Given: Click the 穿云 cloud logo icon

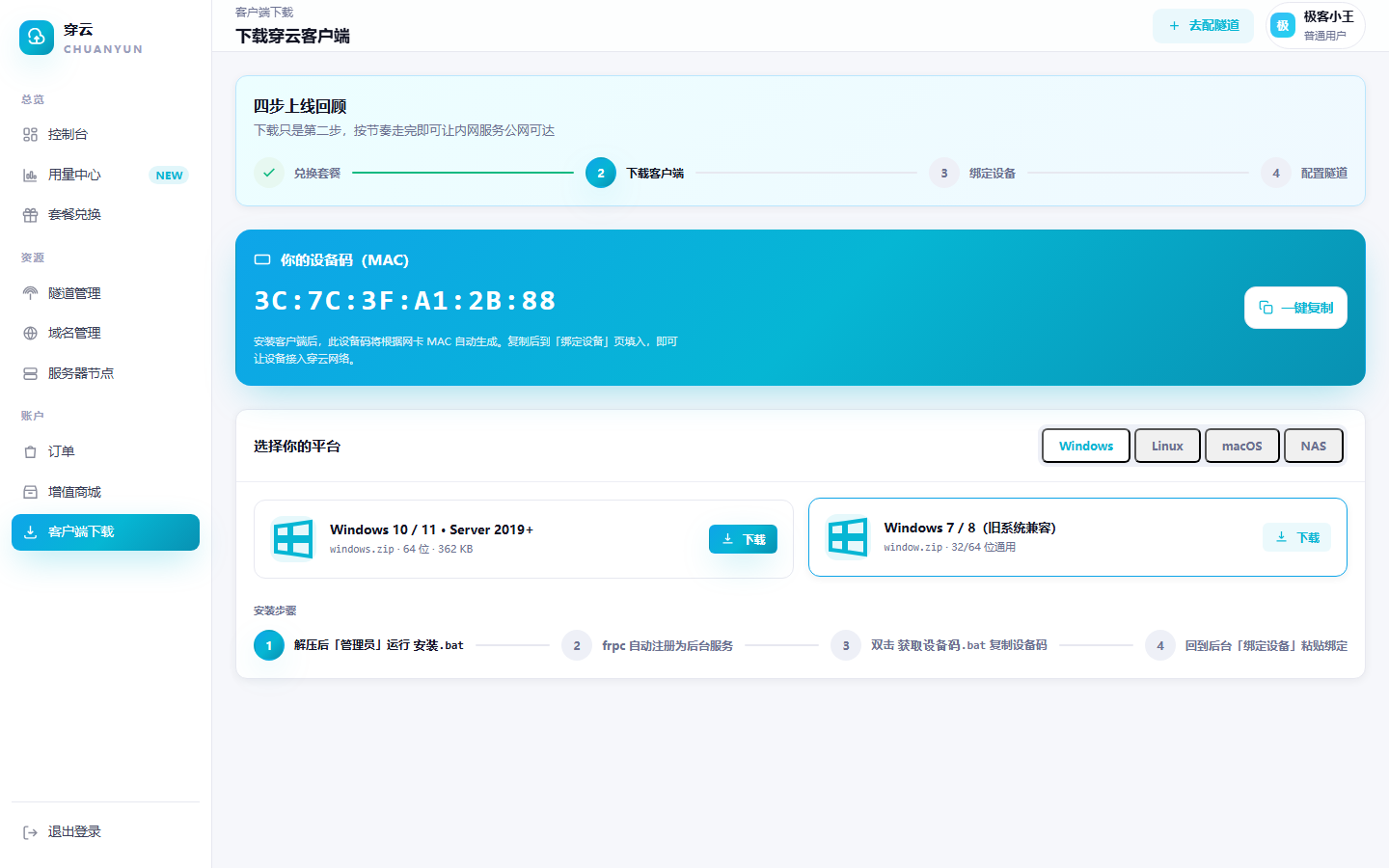Looking at the screenshot, I should click(x=37, y=38).
